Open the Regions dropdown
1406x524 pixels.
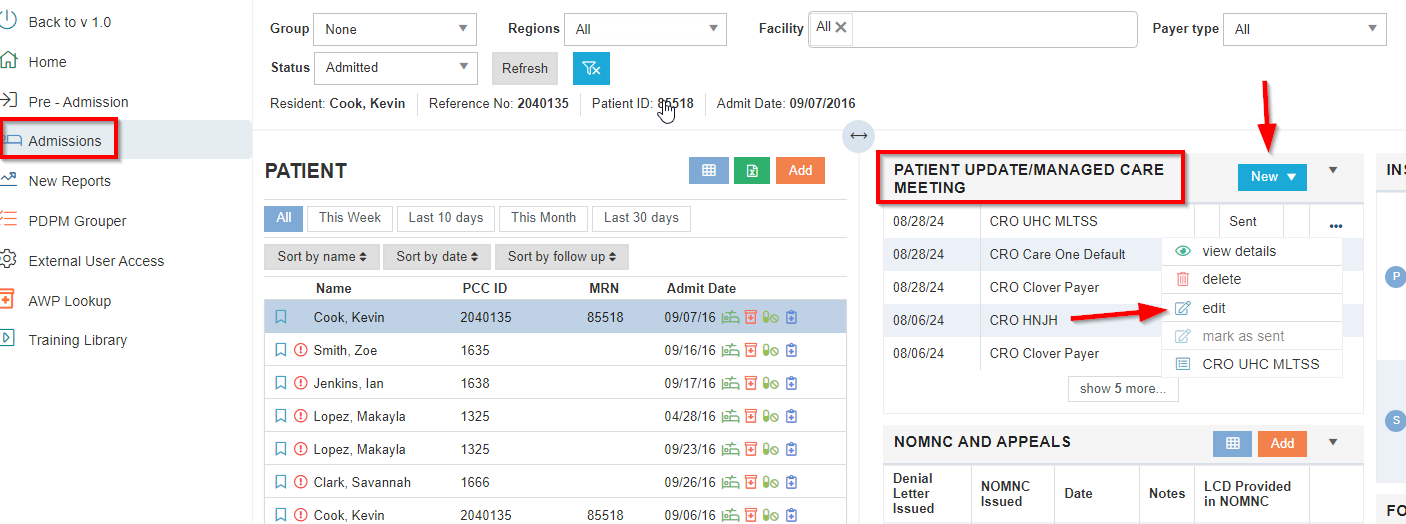click(x=646, y=29)
